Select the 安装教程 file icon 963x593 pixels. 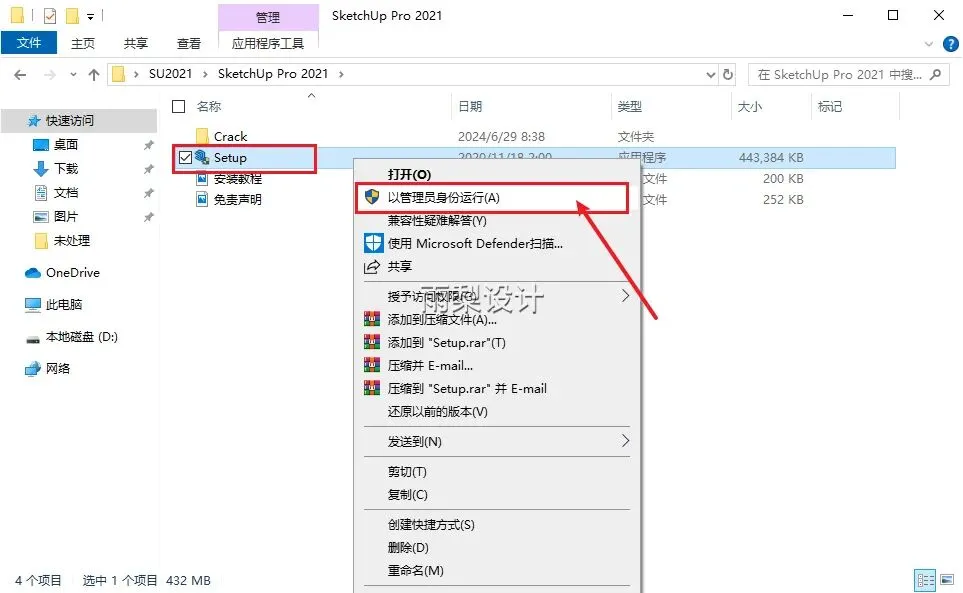tap(202, 179)
